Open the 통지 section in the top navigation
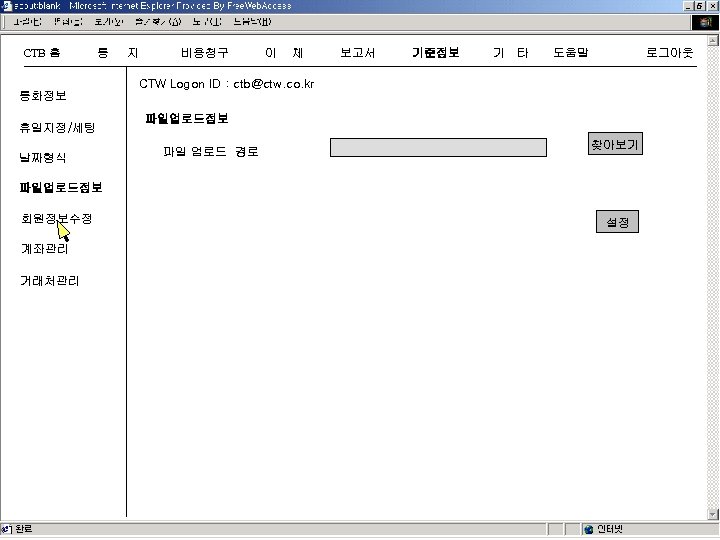Viewport: 720px width, 540px height. click(118, 53)
